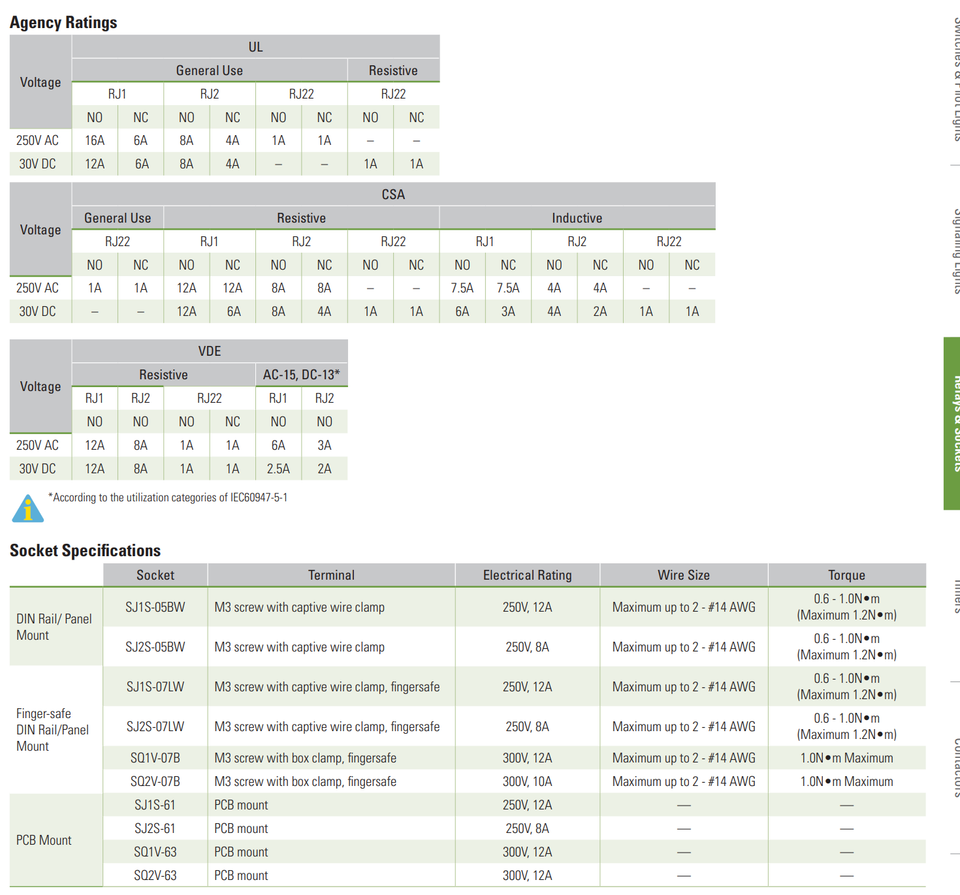Click the Agency Ratings heading

[x=63, y=22]
